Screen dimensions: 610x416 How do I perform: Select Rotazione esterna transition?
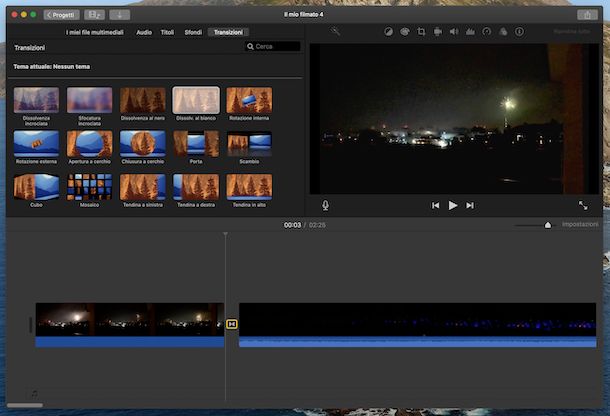point(36,144)
